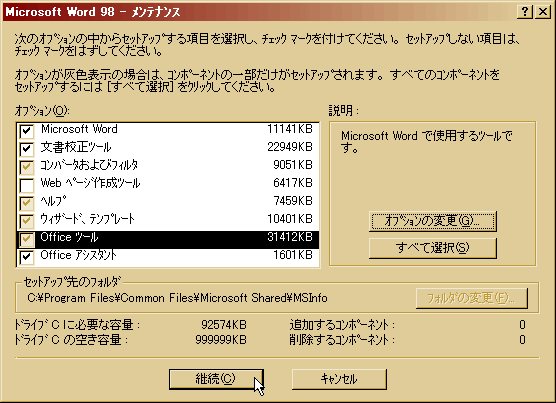Select the ヘルプ list row
This screenshot has width=556, height=403.
[x=168, y=203]
